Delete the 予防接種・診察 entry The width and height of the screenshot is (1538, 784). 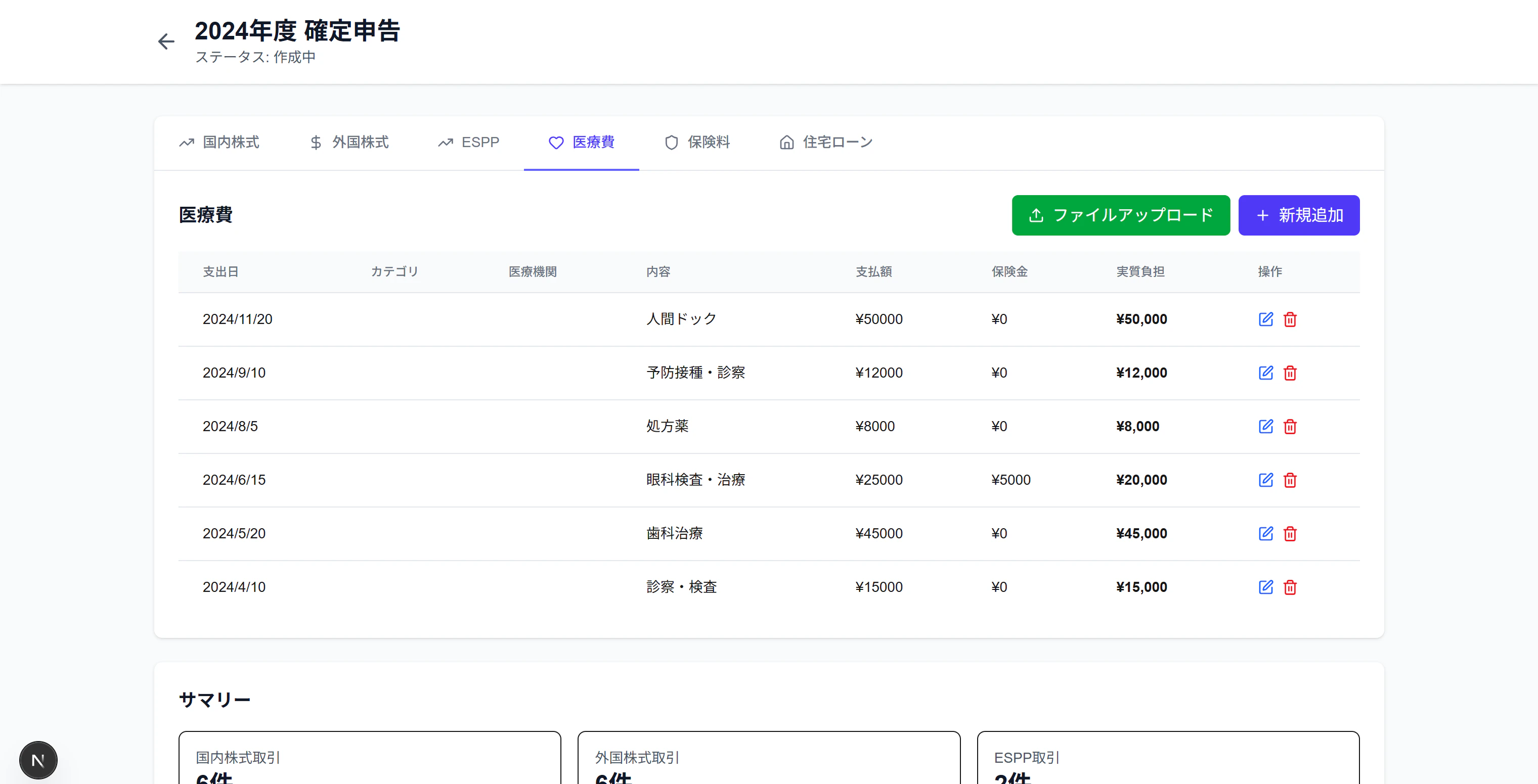coord(1290,373)
